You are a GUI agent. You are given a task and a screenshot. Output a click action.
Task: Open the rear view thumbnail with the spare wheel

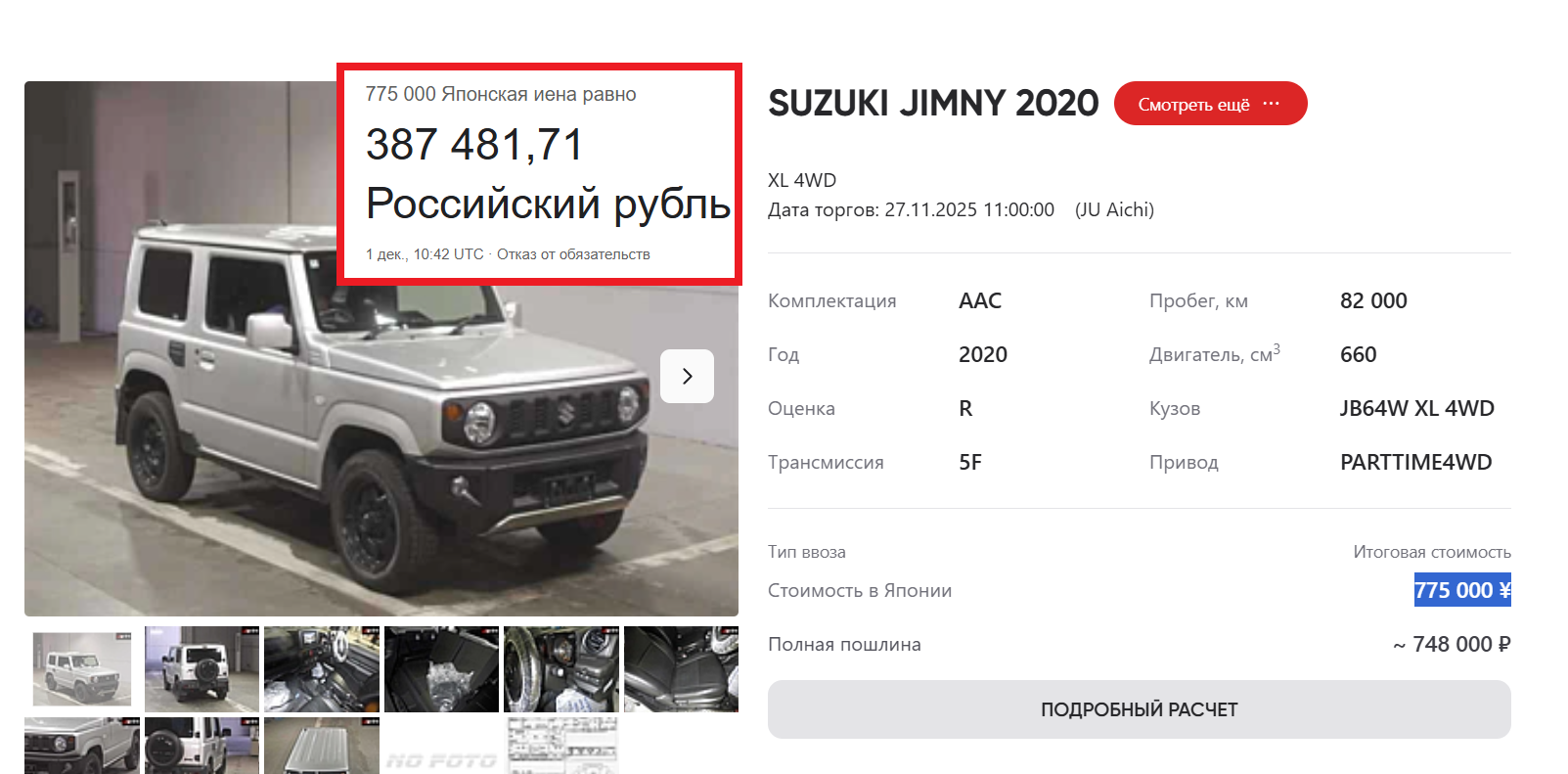pyautogui.click(x=202, y=669)
